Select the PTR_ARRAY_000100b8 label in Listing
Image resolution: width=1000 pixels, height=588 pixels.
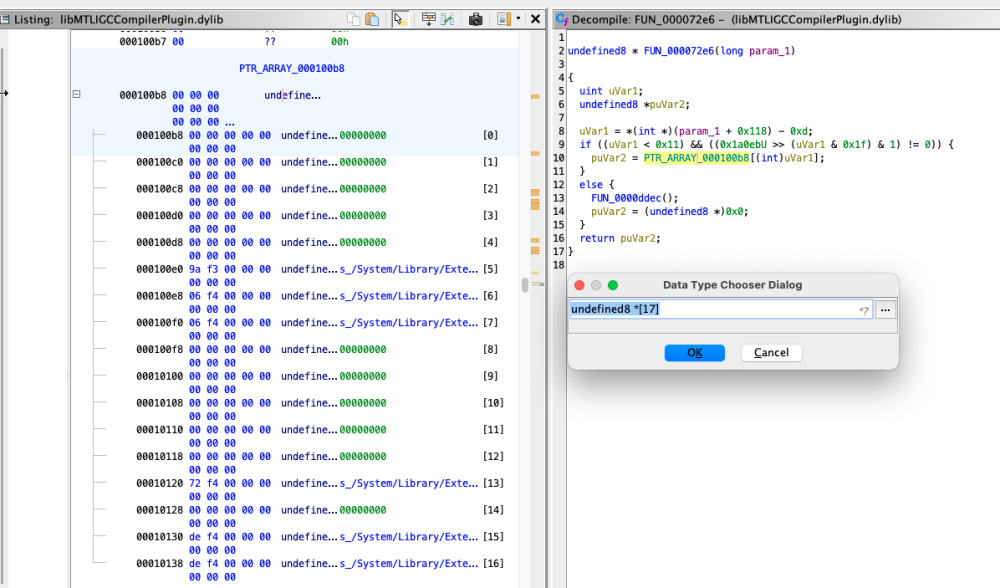(291, 68)
